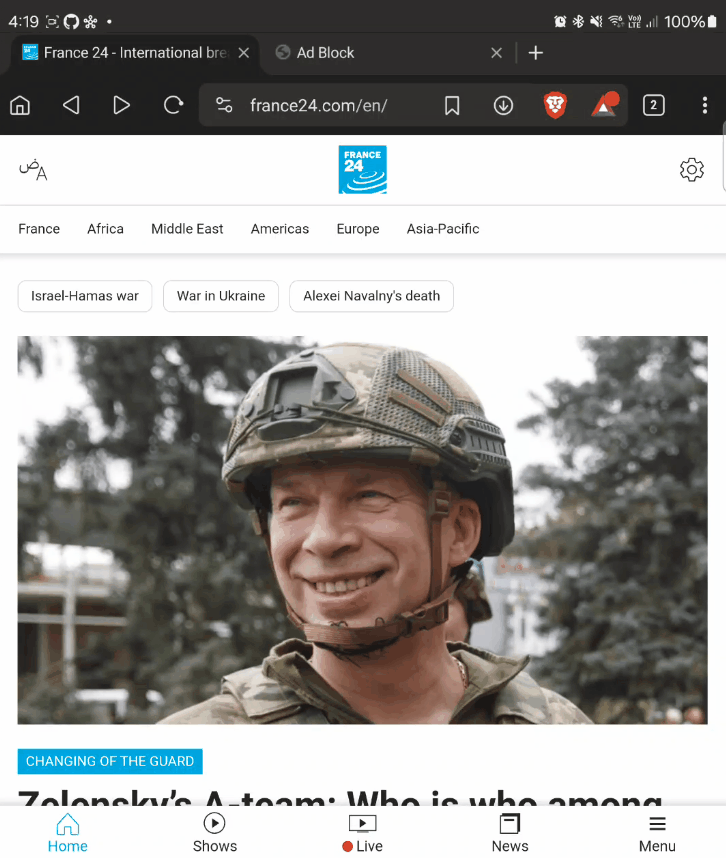Open the War in Ukraine topic
726x858 pixels.
pyautogui.click(x=221, y=296)
